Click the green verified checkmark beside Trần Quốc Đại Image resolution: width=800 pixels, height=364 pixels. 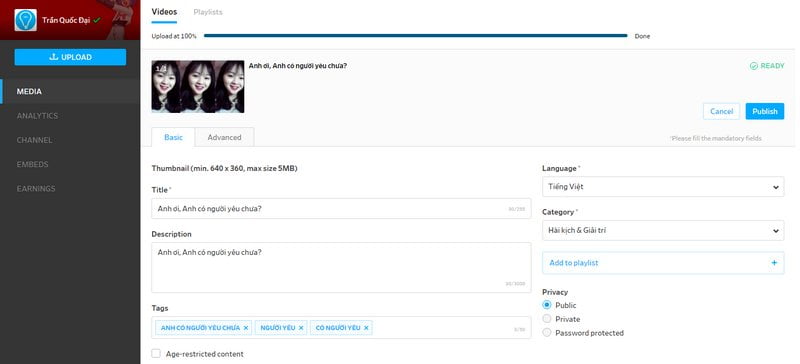tap(97, 20)
